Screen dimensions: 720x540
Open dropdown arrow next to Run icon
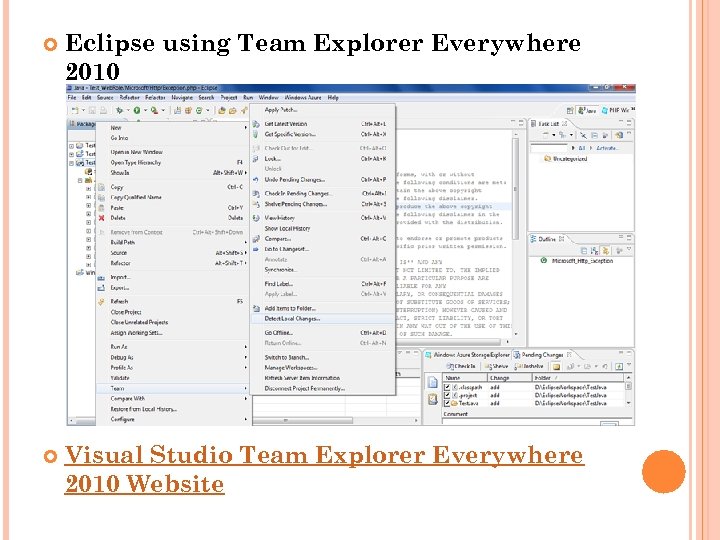[145, 110]
